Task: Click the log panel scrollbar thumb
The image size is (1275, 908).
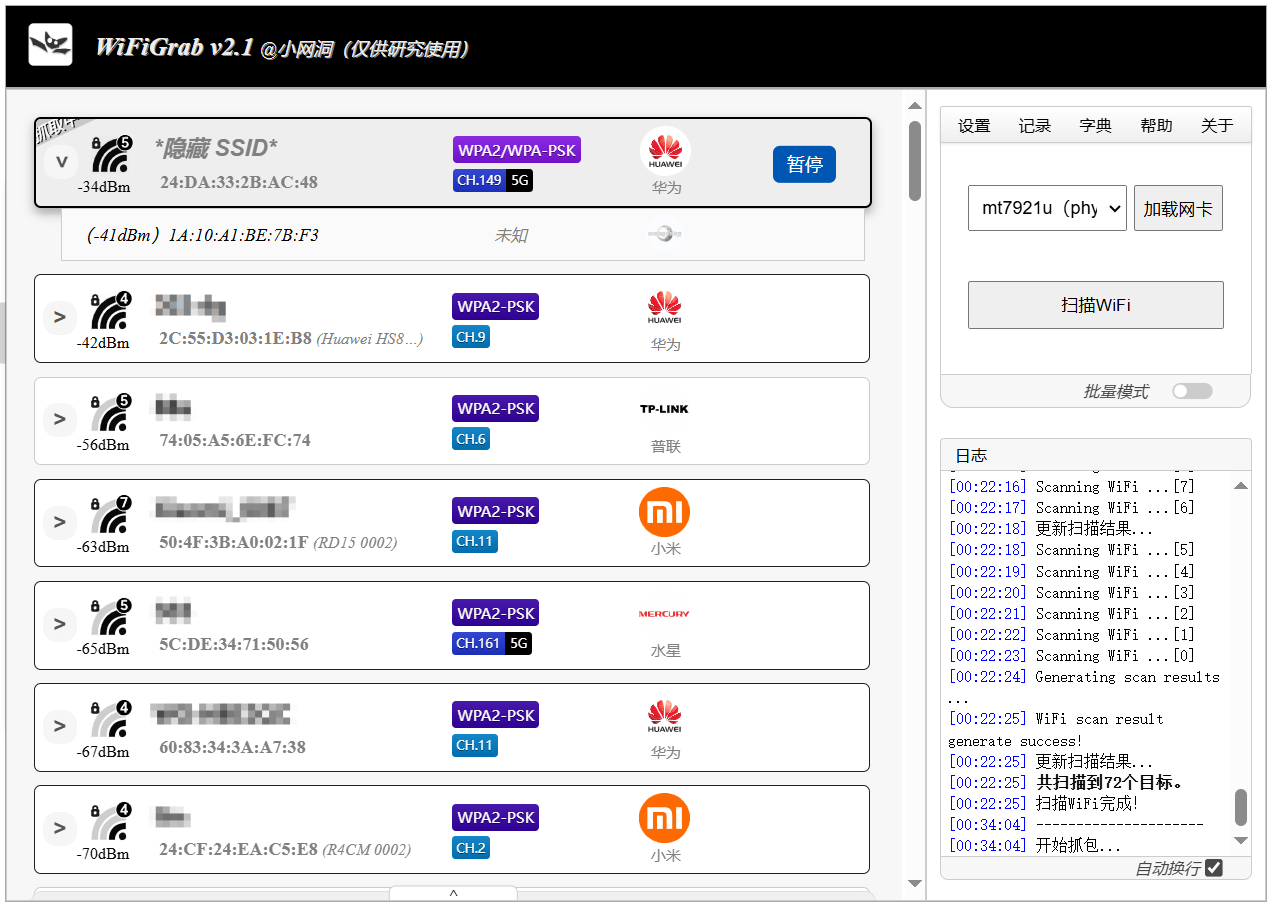Action: coord(1241,807)
